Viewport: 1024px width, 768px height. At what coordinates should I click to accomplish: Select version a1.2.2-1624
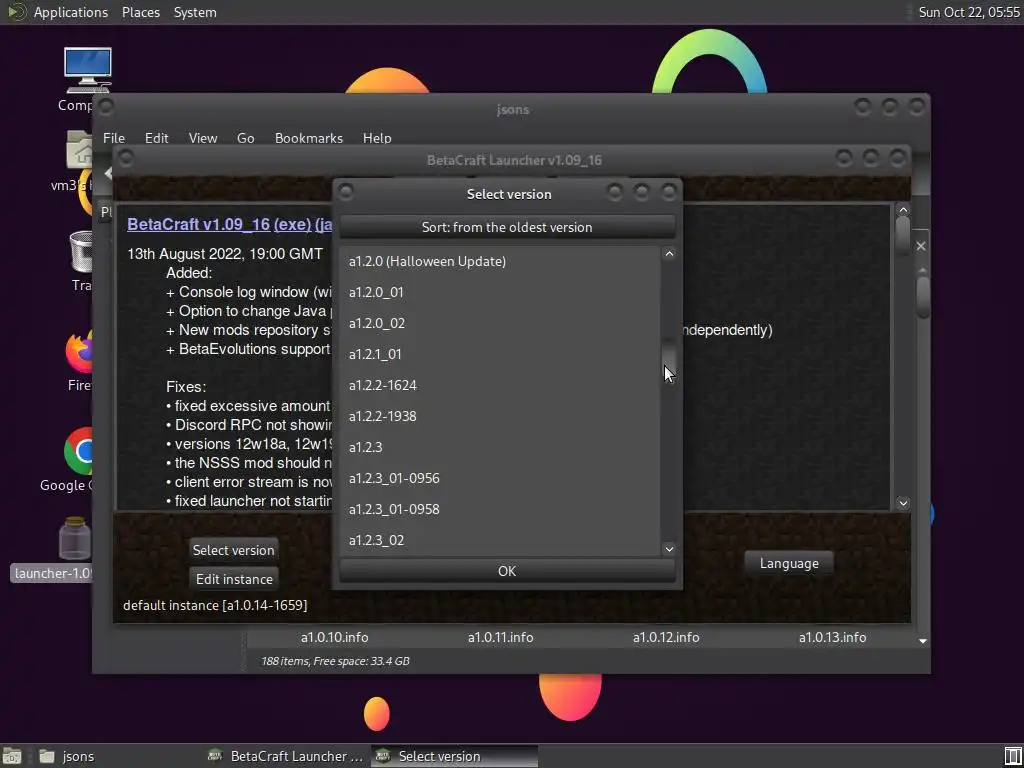click(500, 385)
